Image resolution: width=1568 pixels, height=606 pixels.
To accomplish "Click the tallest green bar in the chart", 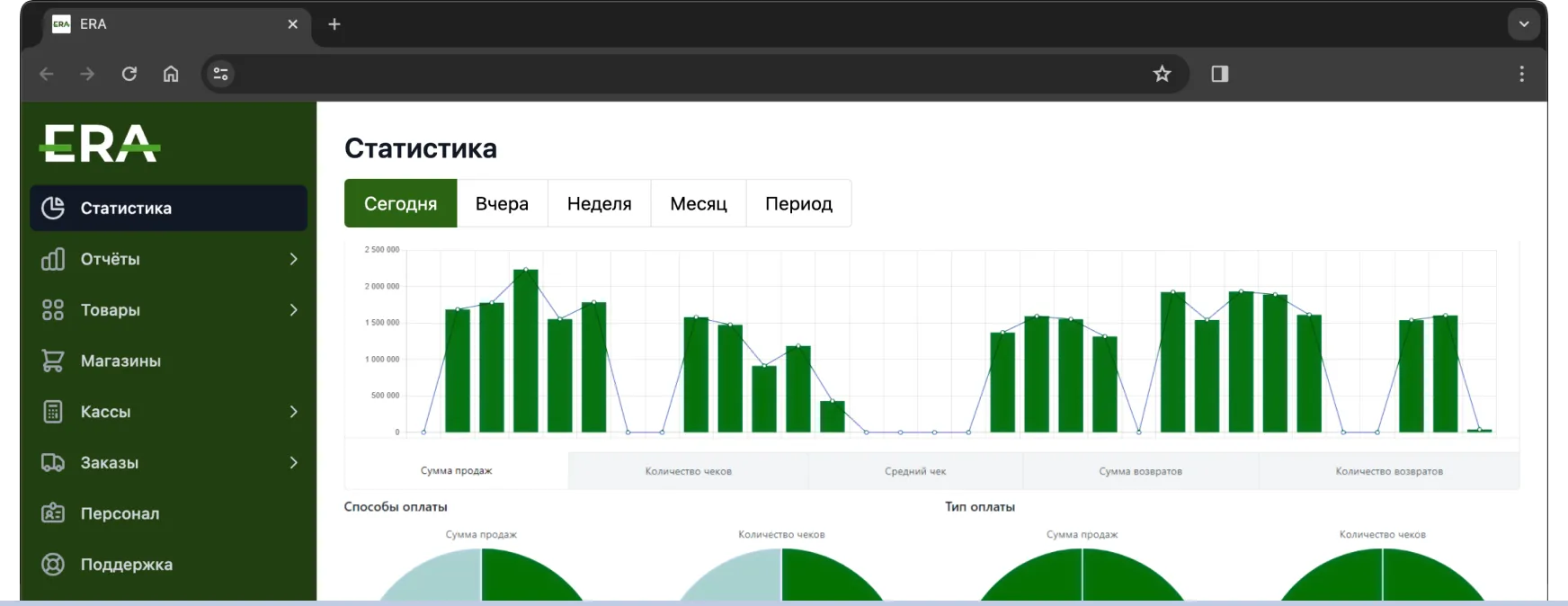I will (525, 351).
